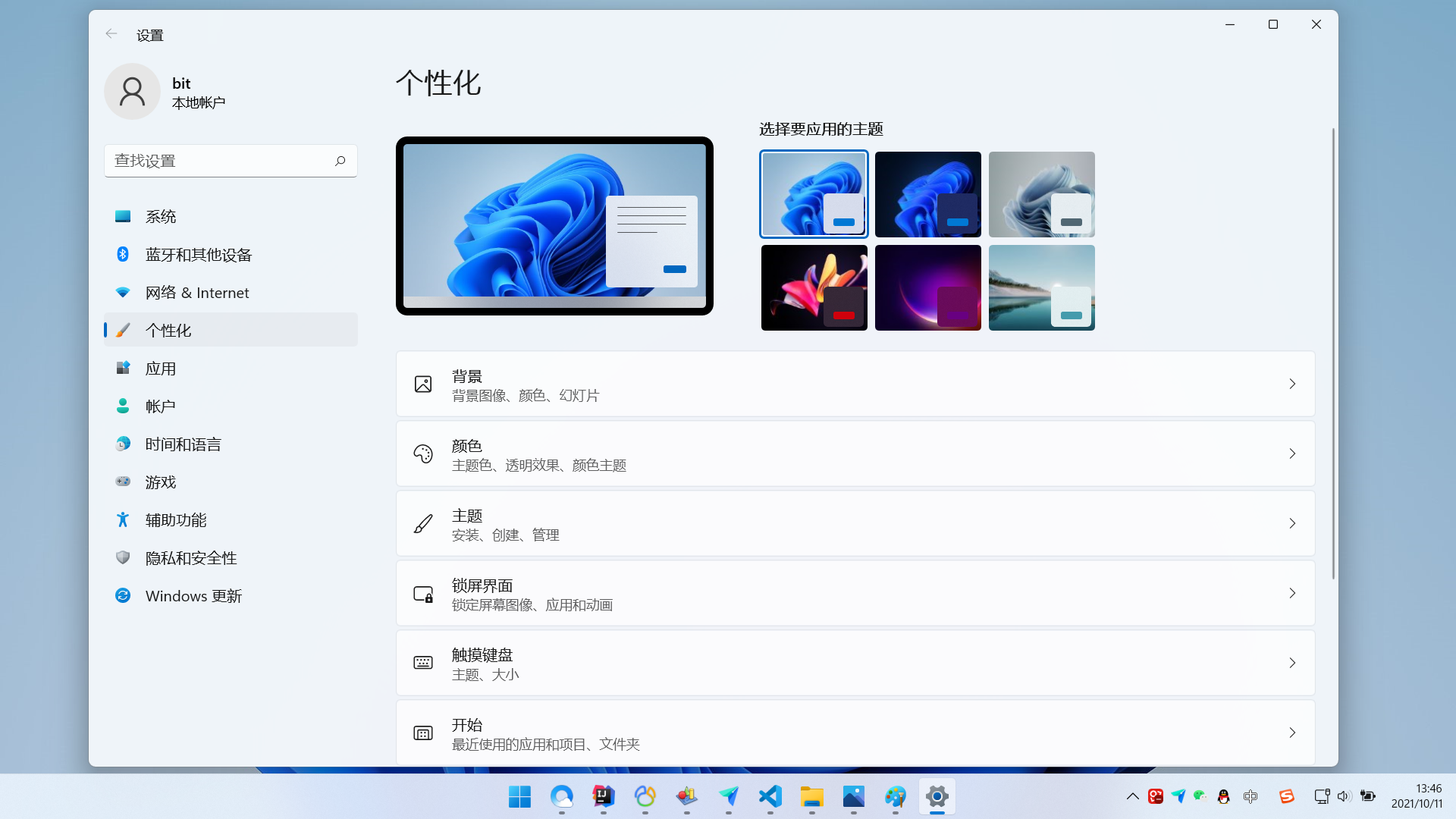Open 触摸键盘 settings row
This screenshot has height=819, width=1456.
[855, 663]
